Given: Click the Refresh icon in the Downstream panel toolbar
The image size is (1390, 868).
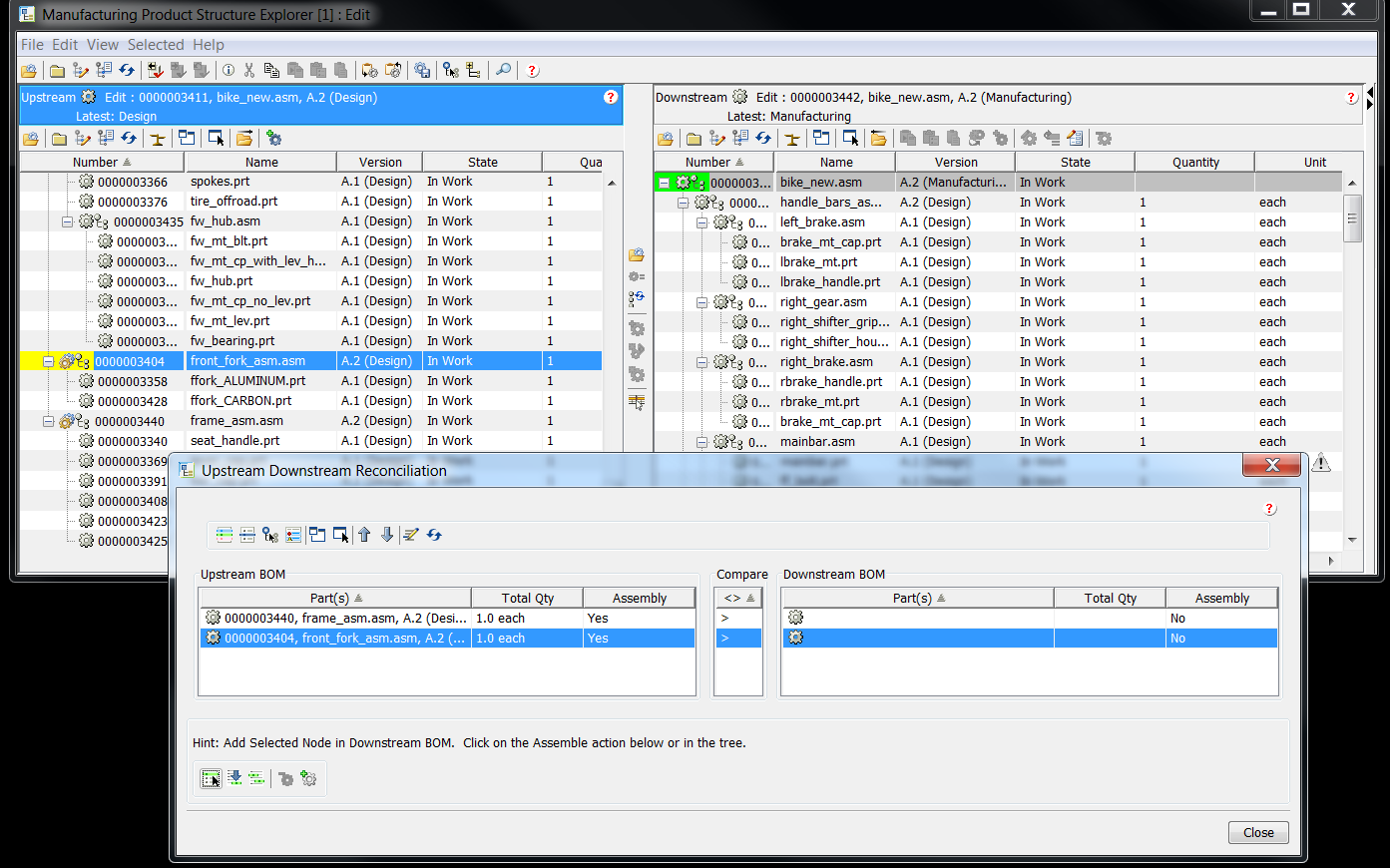Looking at the screenshot, I should (762, 138).
